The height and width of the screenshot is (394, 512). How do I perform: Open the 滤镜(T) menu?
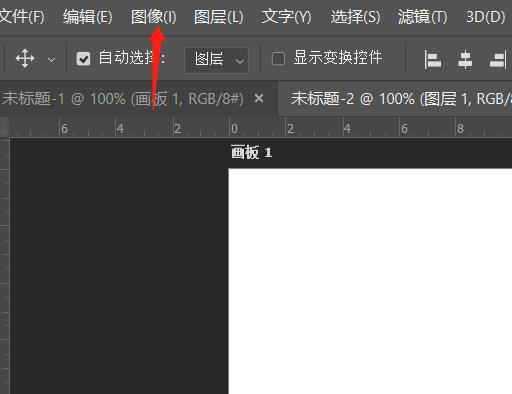(x=423, y=17)
